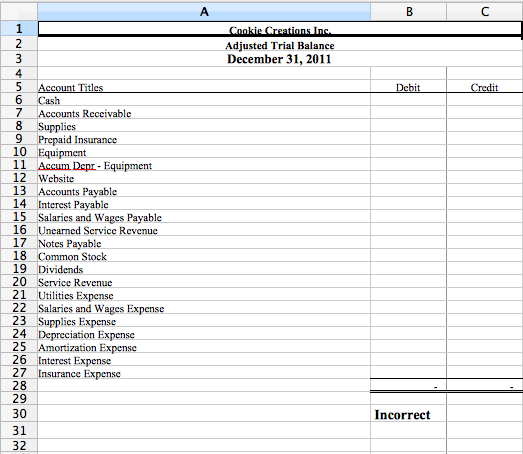Click the Website account cell
Viewport: 523px width, 454px height.
(204, 178)
